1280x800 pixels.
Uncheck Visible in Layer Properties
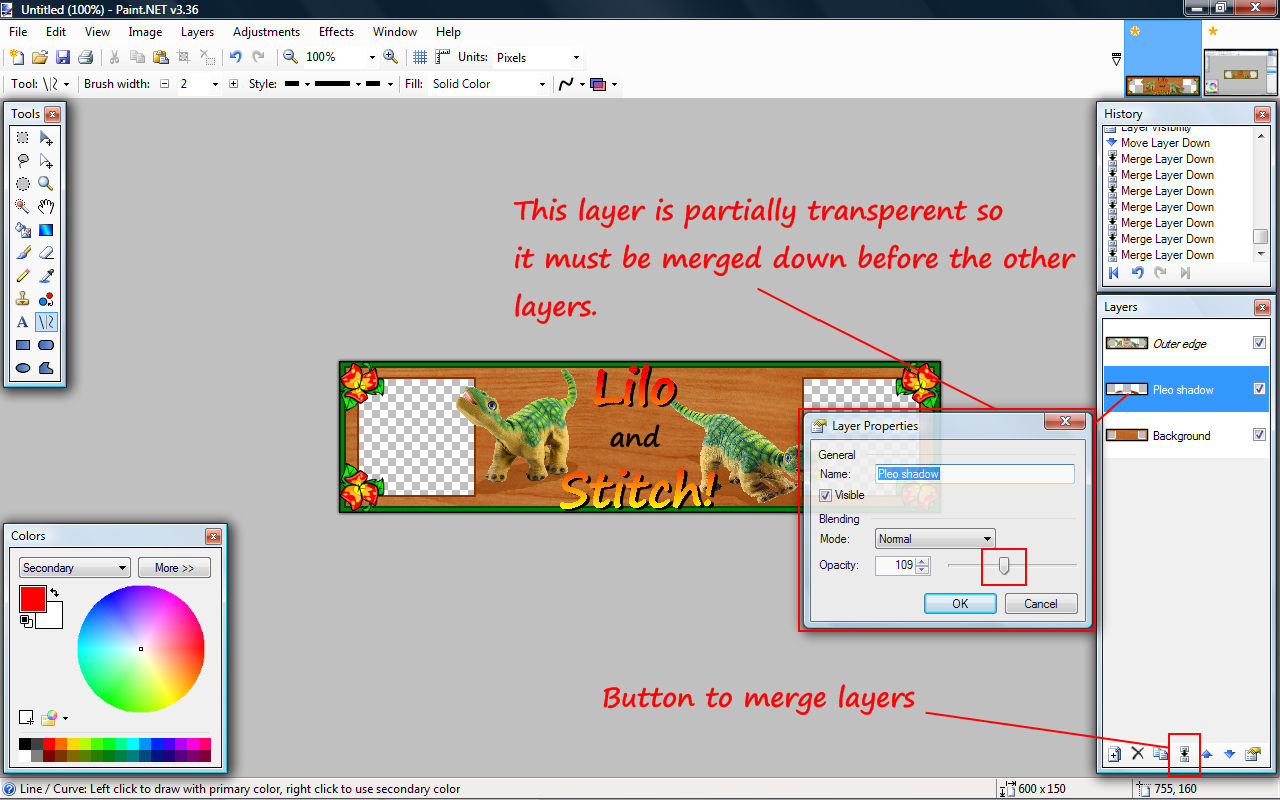826,495
